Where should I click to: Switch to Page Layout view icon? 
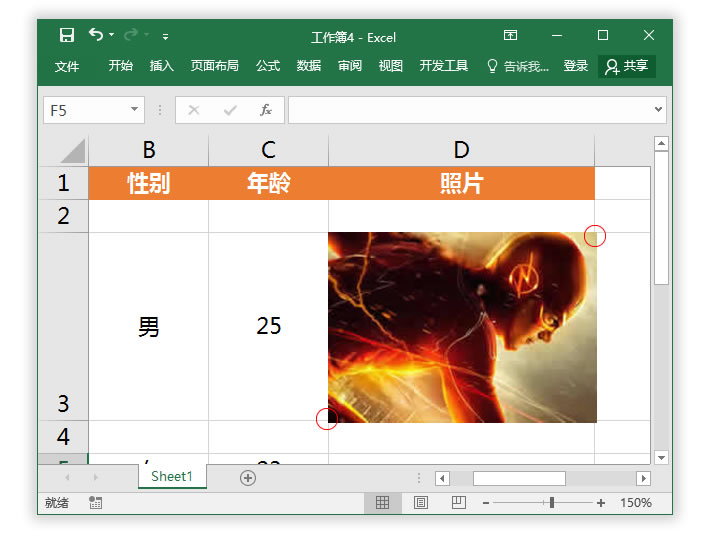421,503
